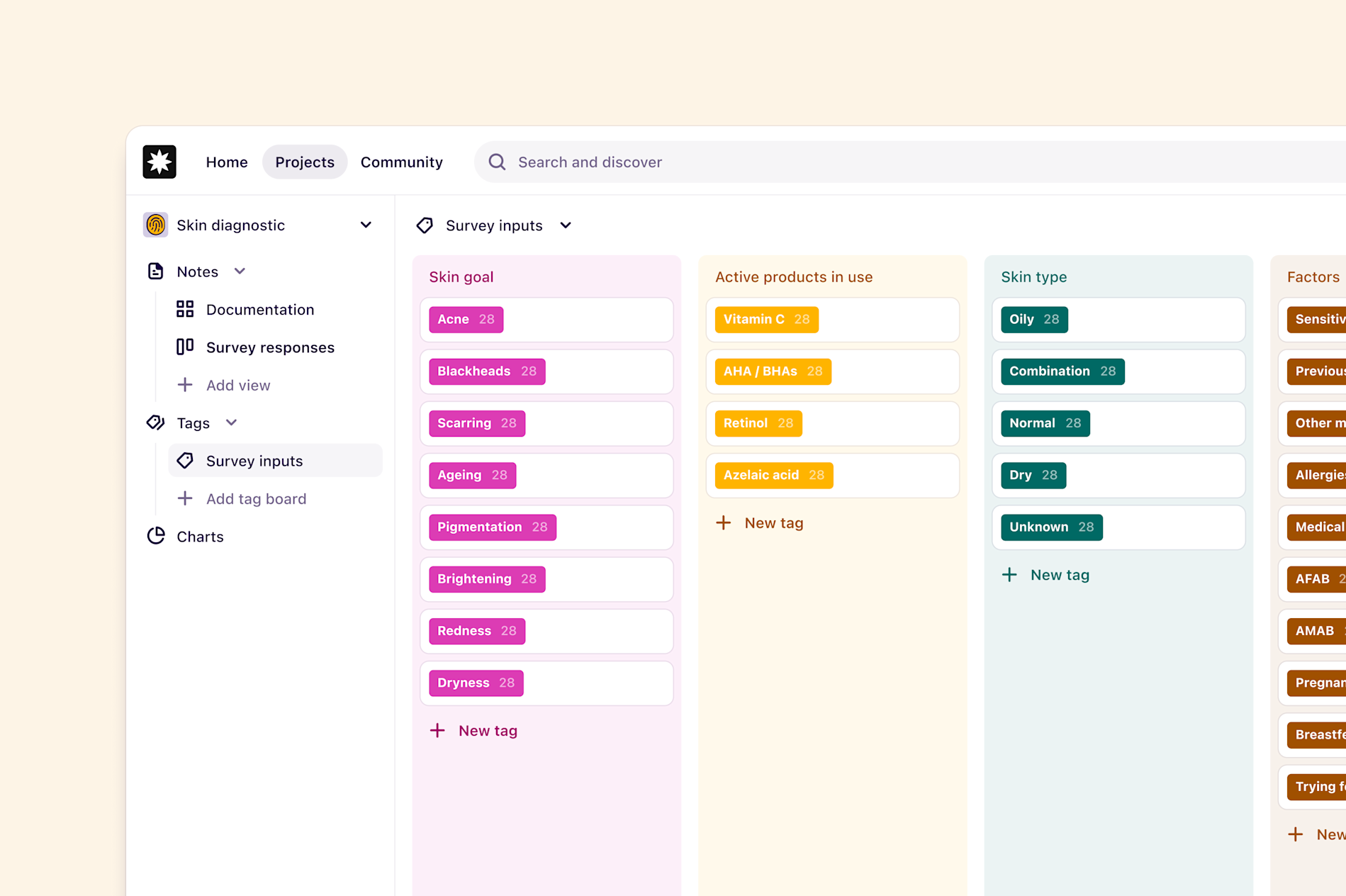Click the Notes section label
Viewport: 1346px width, 896px height.
point(197,272)
